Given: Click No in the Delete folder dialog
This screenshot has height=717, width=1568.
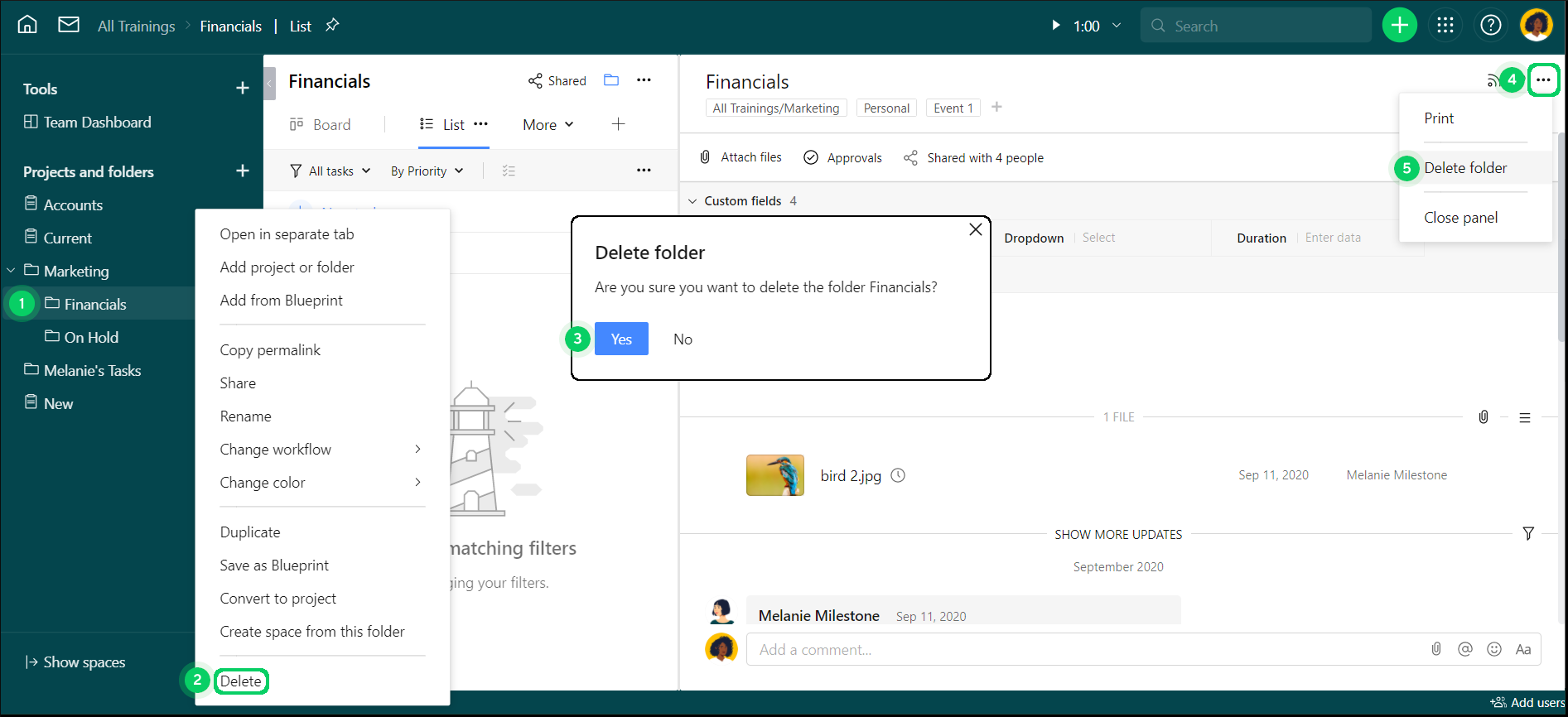Looking at the screenshot, I should point(683,339).
